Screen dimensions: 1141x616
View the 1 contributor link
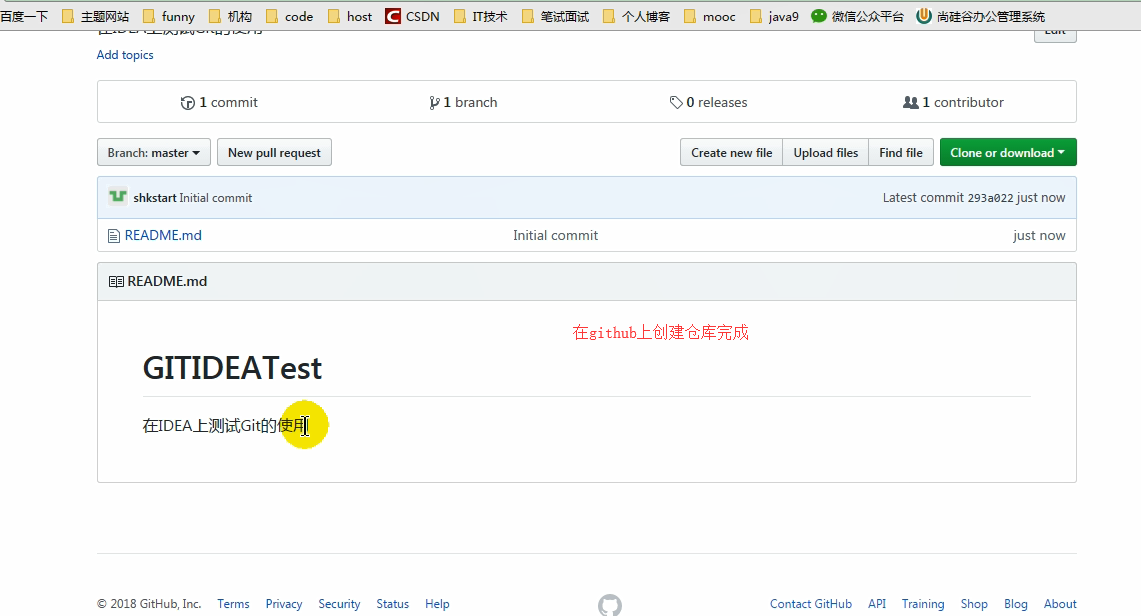953,103
